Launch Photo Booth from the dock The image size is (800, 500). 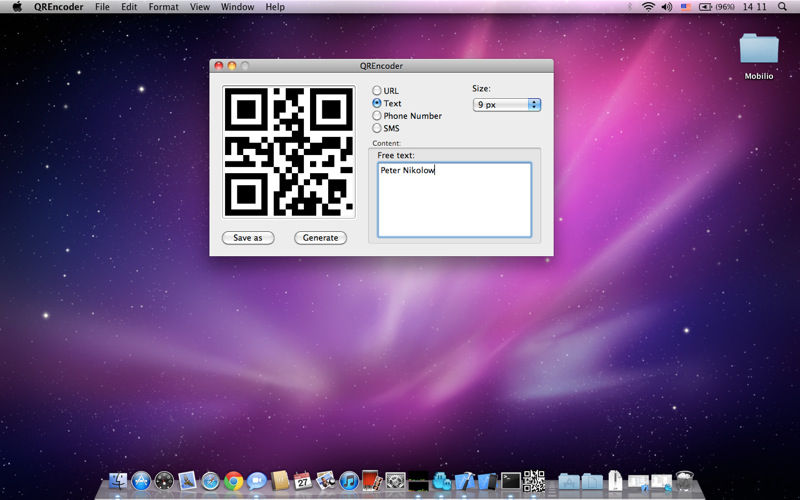(372, 481)
